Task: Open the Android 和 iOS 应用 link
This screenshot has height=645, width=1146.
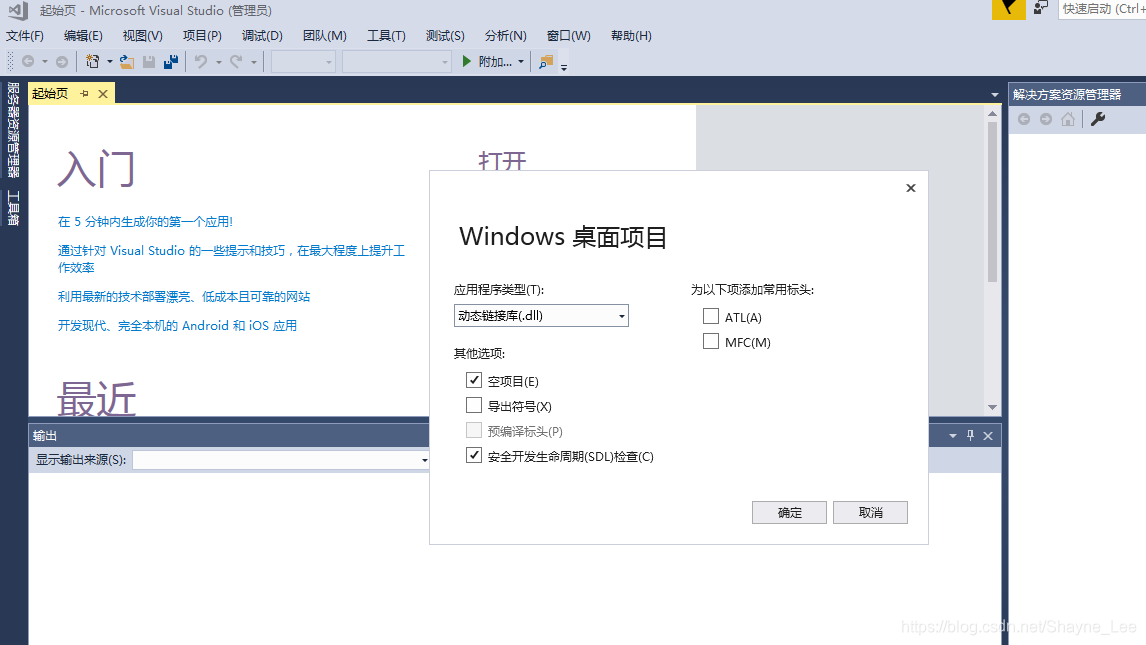Action: [x=178, y=325]
